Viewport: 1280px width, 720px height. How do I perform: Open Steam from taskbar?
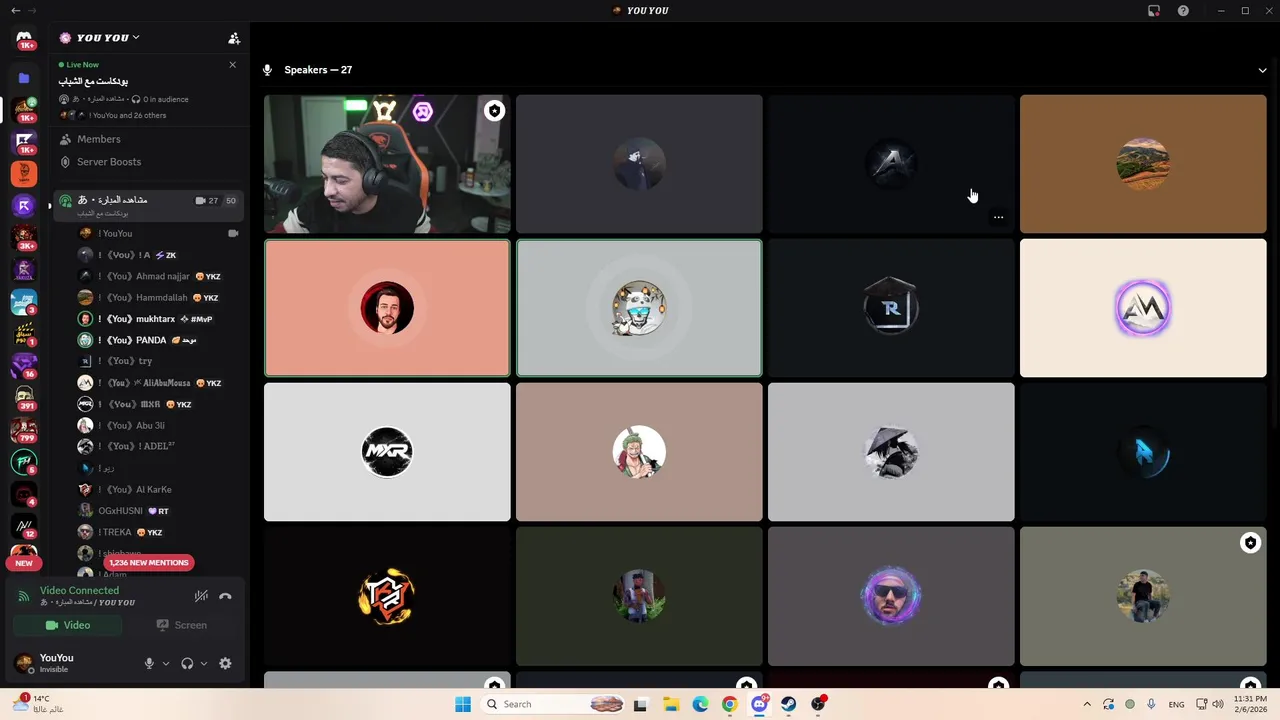(x=789, y=704)
